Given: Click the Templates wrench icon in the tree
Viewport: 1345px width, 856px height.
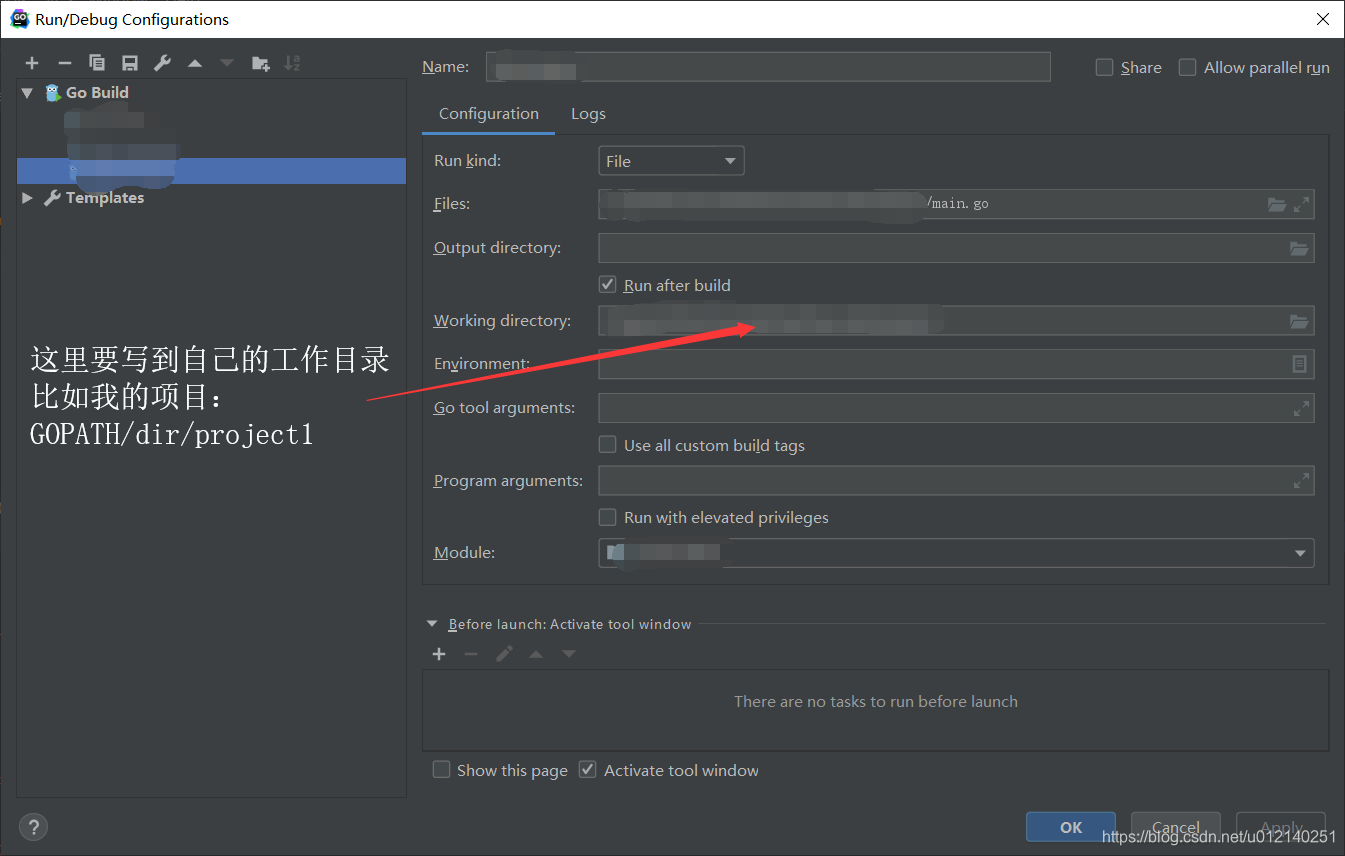Looking at the screenshot, I should [52, 198].
